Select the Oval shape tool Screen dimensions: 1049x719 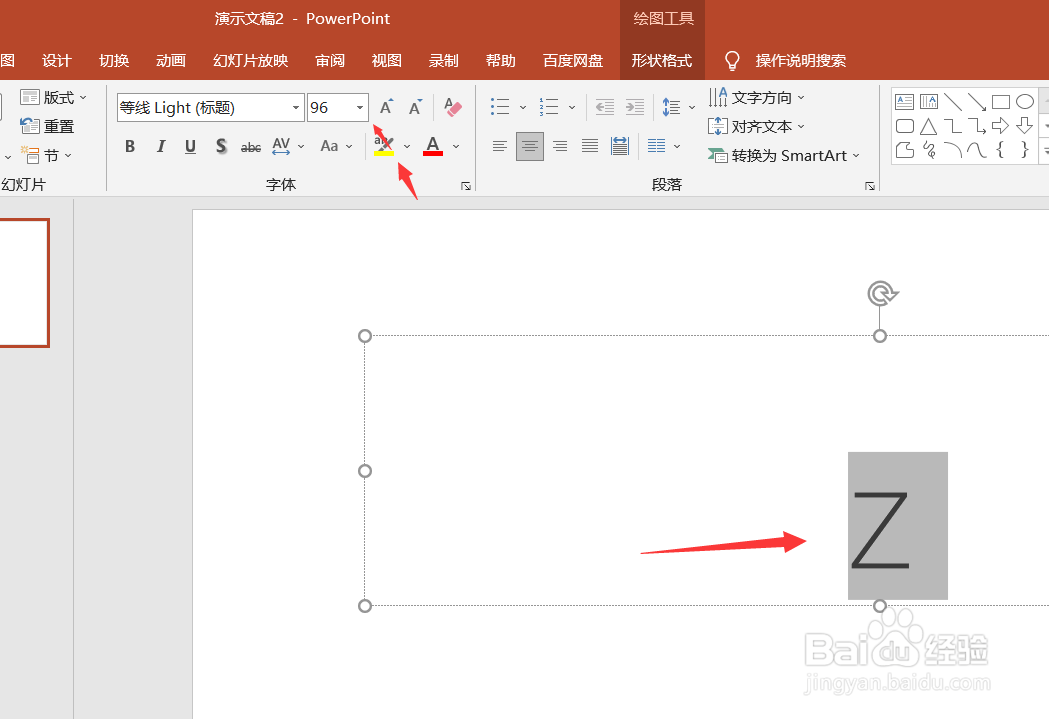(x=1024, y=101)
